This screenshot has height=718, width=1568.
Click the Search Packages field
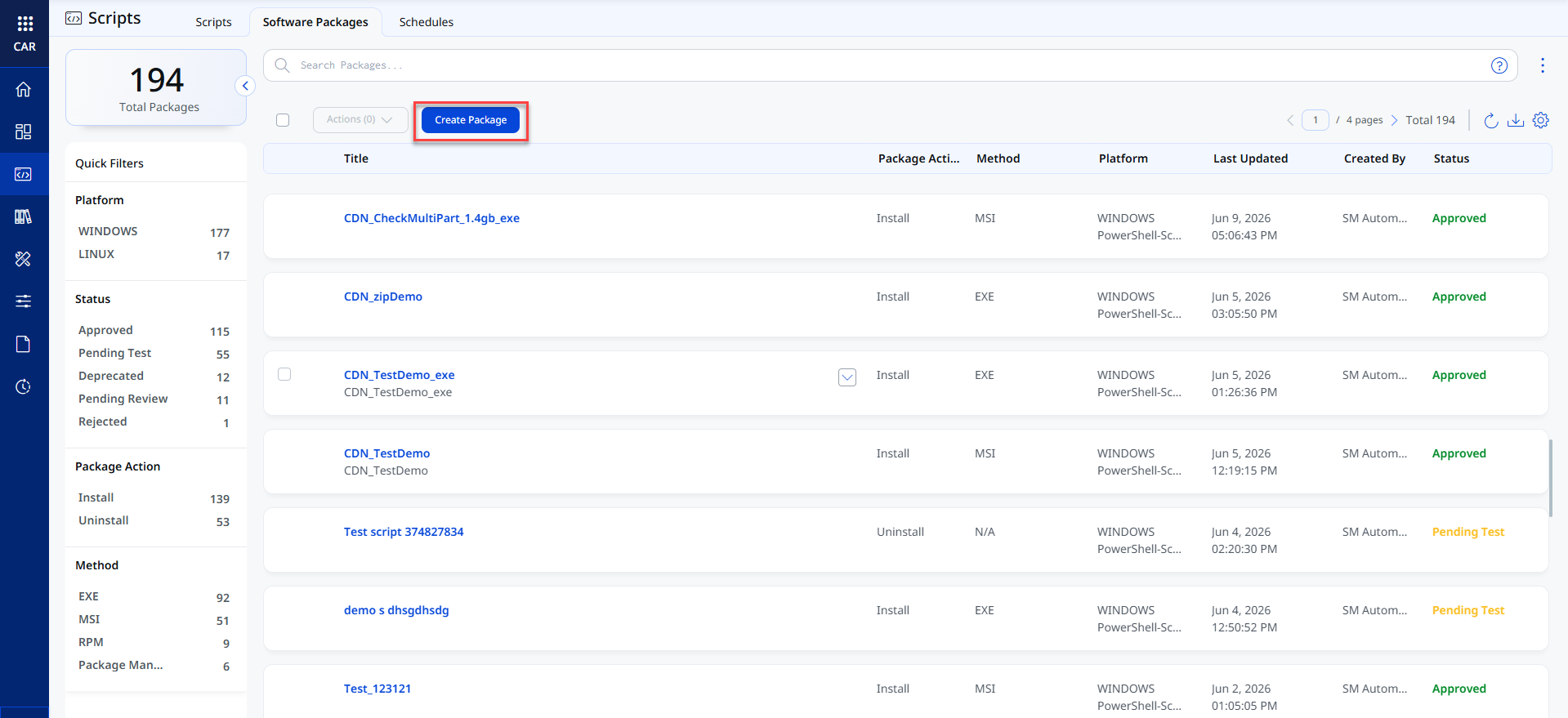coord(890,65)
